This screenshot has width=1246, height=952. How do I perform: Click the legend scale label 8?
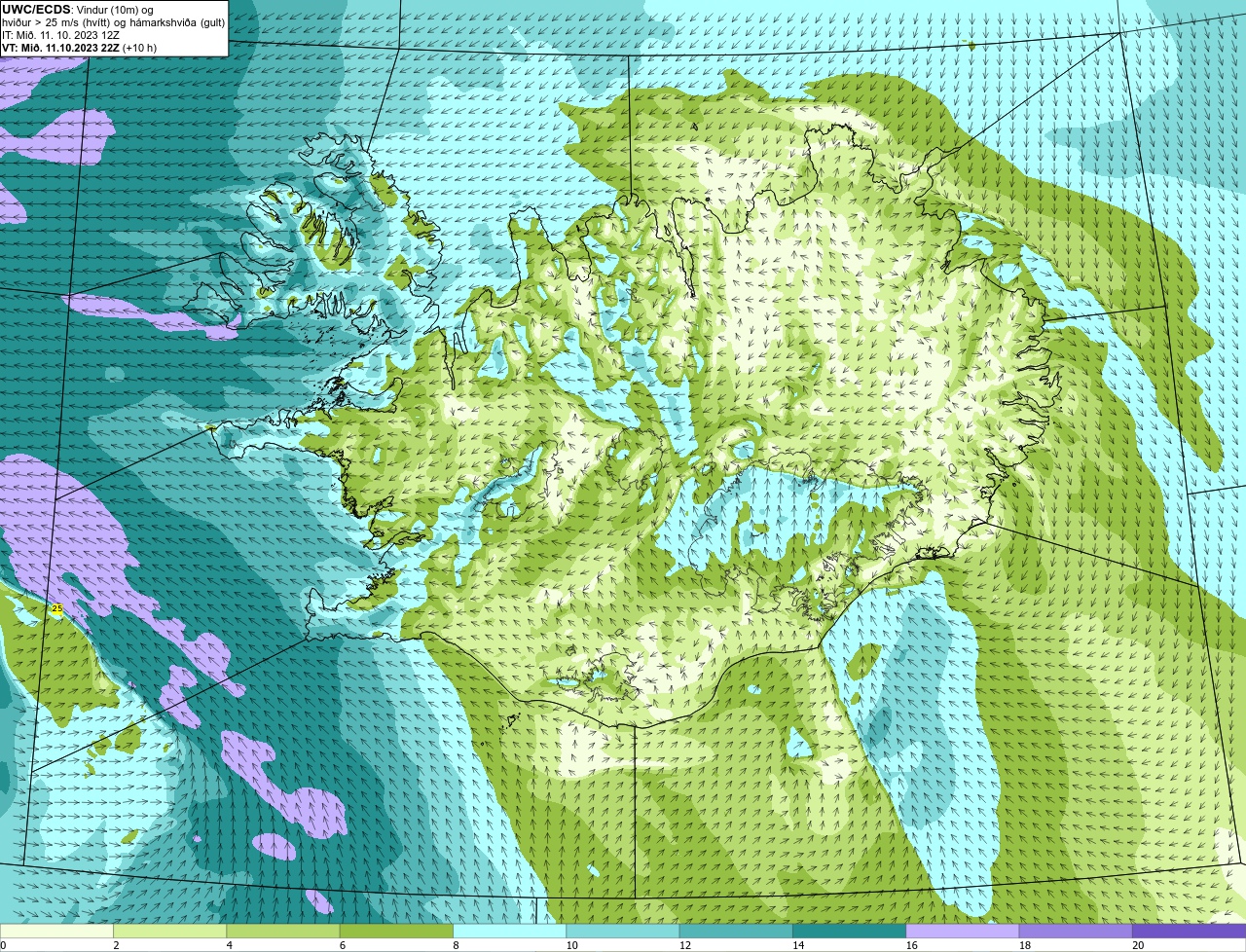pyautogui.click(x=456, y=945)
